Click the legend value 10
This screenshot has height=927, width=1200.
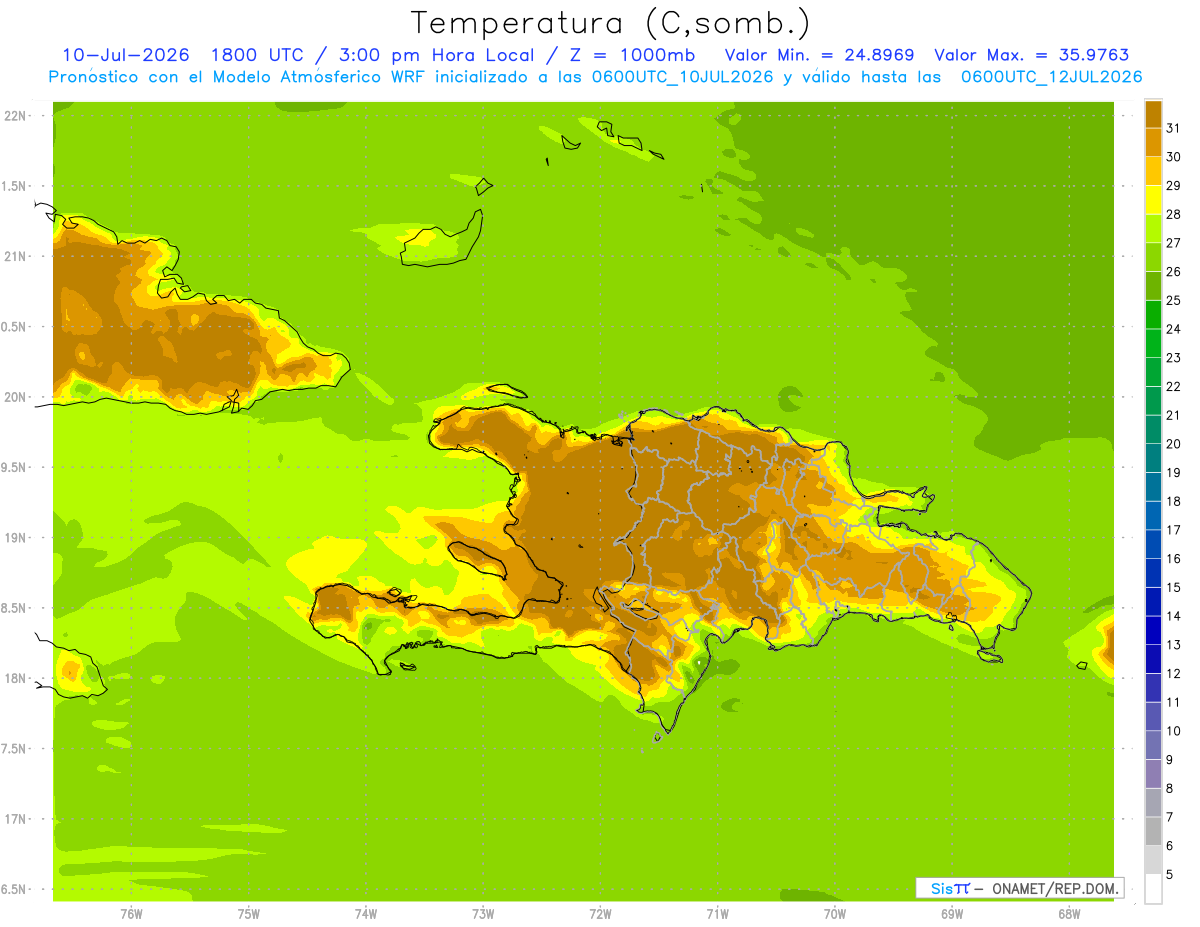click(1173, 731)
